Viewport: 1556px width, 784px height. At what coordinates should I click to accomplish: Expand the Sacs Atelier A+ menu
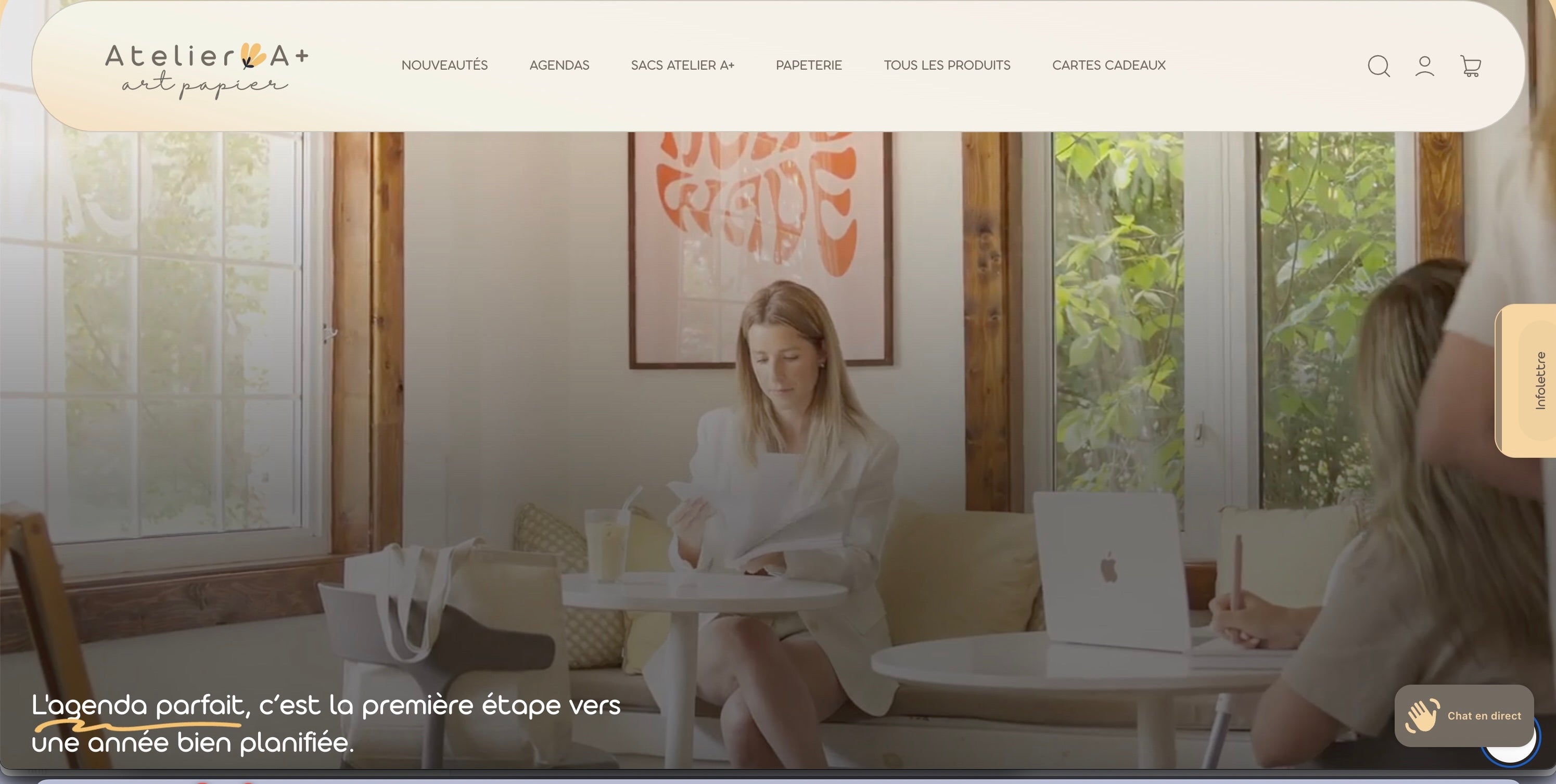tap(683, 65)
